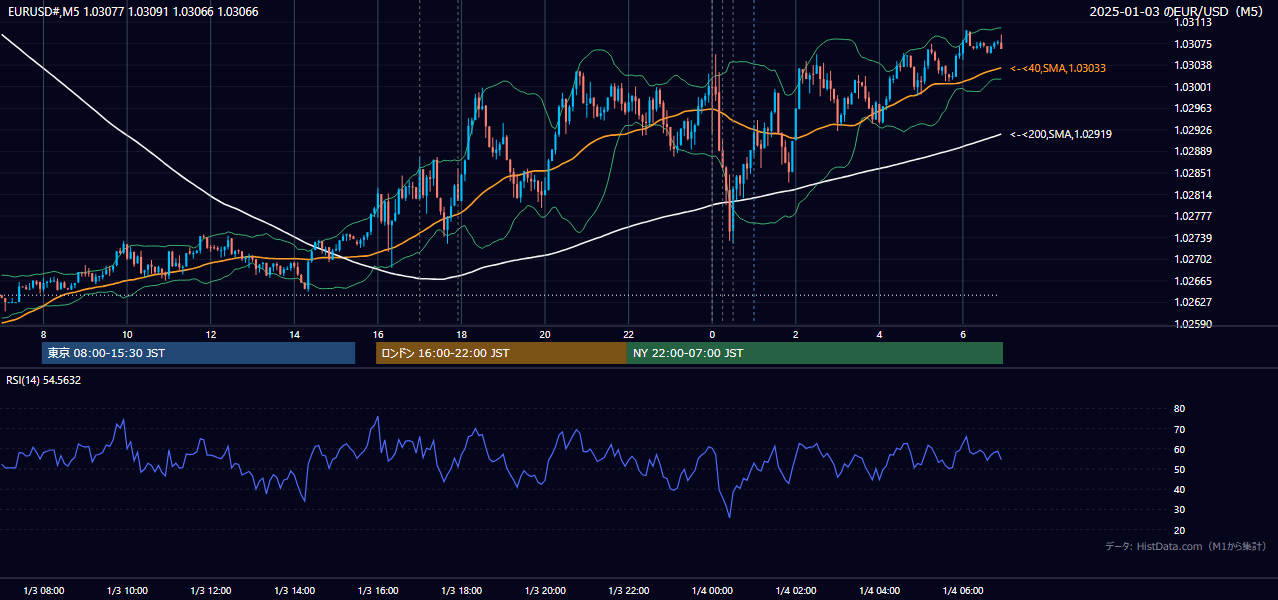1278x600 pixels.
Task: Select the white '<-<200,SMA,1.02919' label
Action: (x=1061, y=134)
